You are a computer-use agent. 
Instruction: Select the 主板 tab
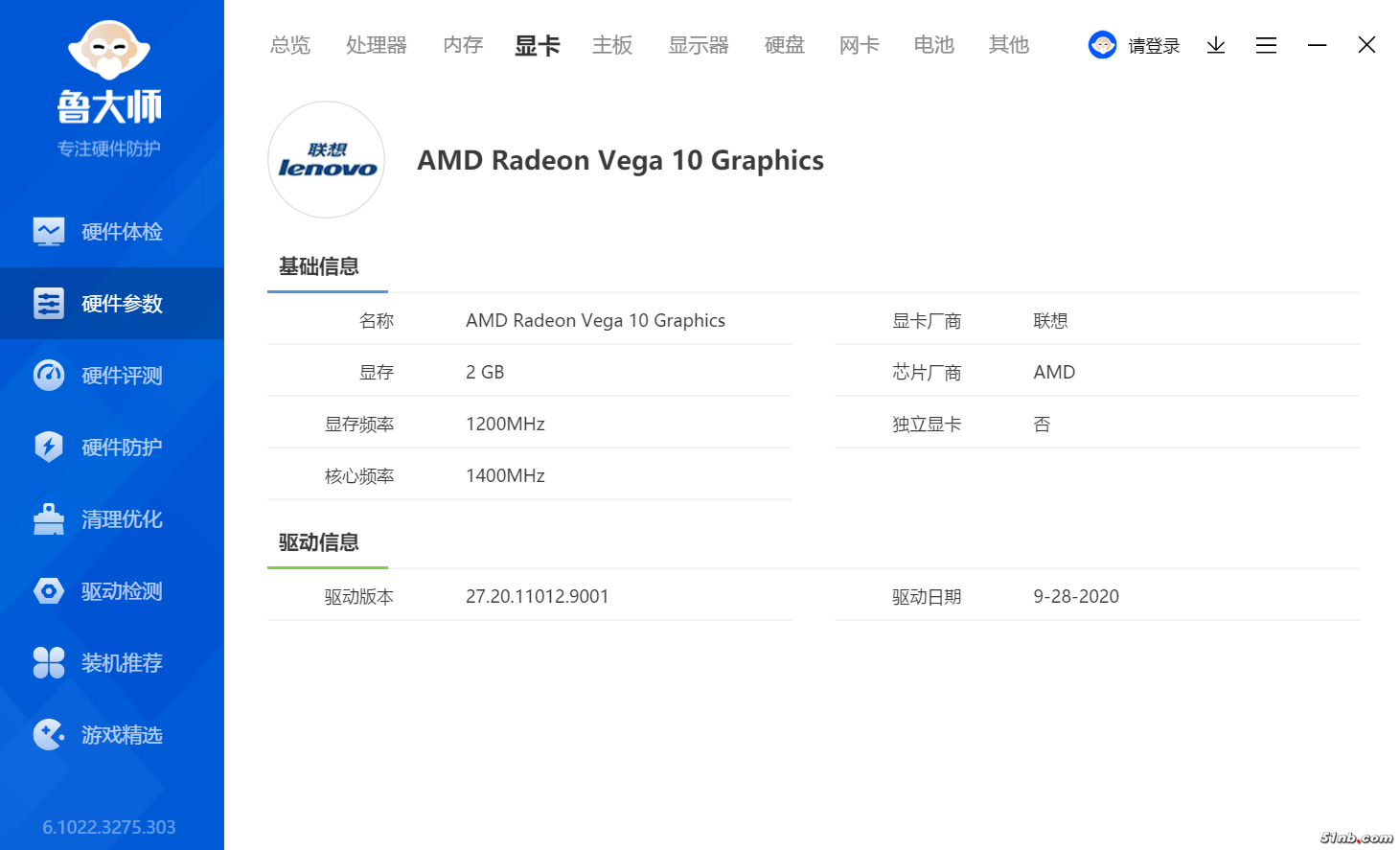(612, 45)
